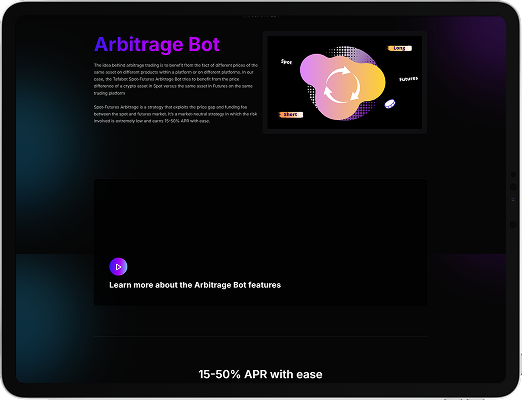Click the circular arrows icon in the illustration

342,84
